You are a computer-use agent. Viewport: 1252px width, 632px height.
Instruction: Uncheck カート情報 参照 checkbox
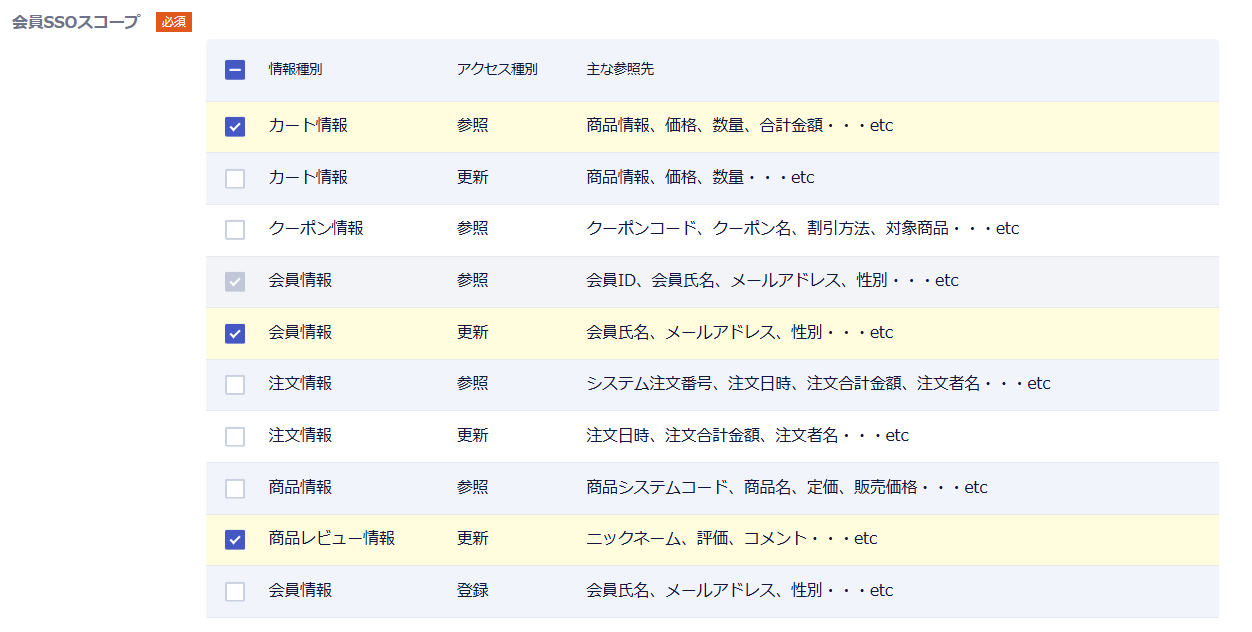(235, 127)
